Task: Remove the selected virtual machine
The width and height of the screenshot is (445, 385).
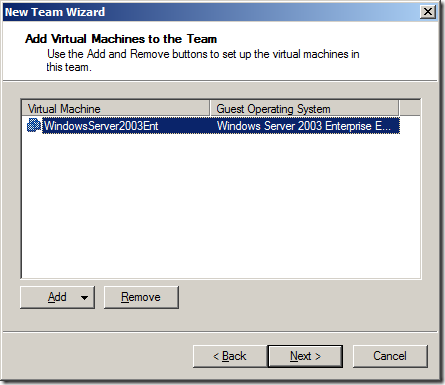Action: 141,297
